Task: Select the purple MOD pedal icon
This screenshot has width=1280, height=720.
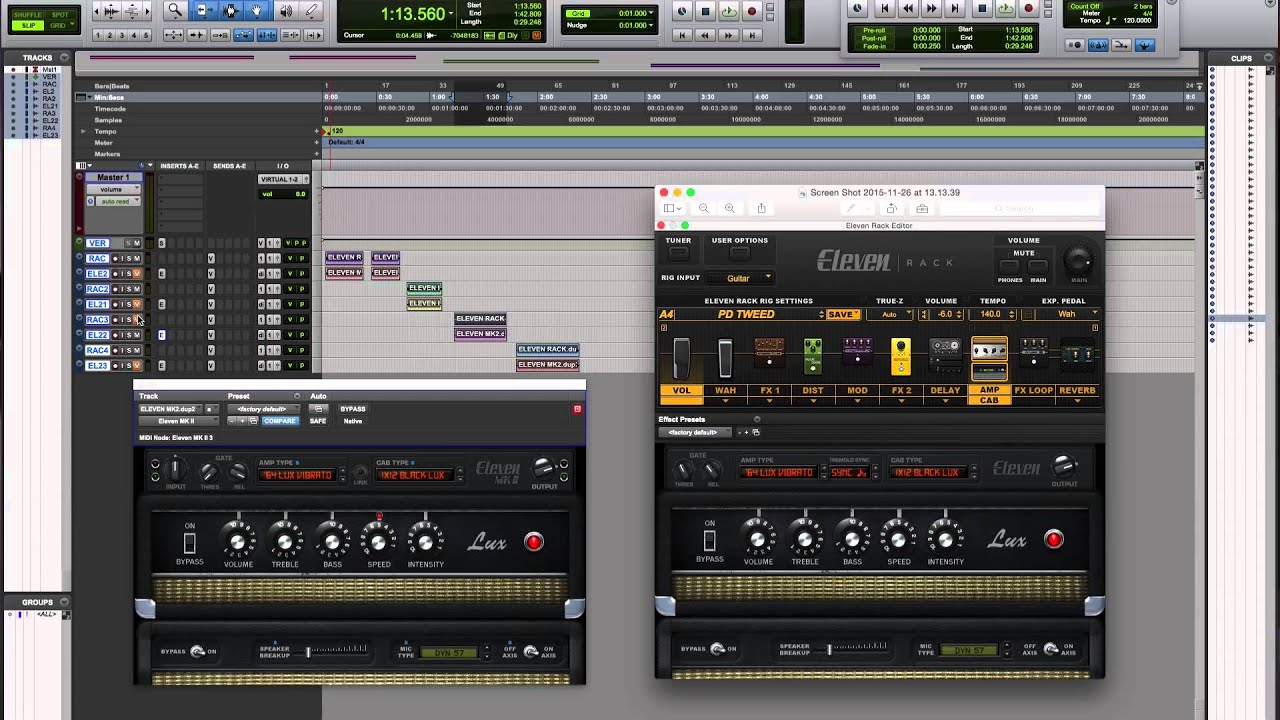Action: 857,352
